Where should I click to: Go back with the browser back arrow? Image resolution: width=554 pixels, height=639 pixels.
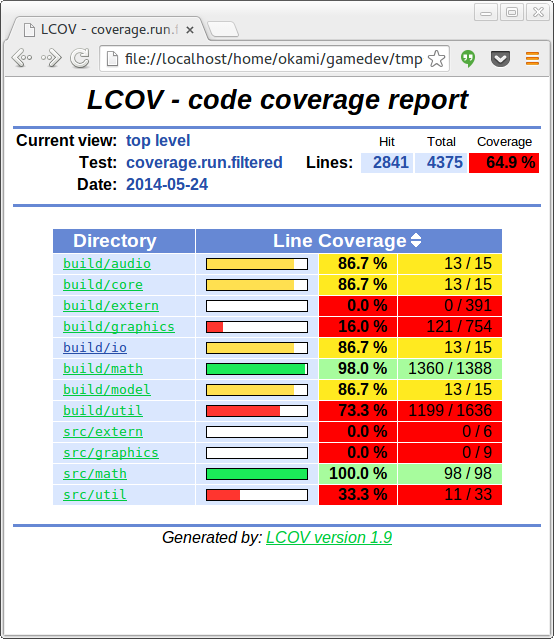[22, 58]
